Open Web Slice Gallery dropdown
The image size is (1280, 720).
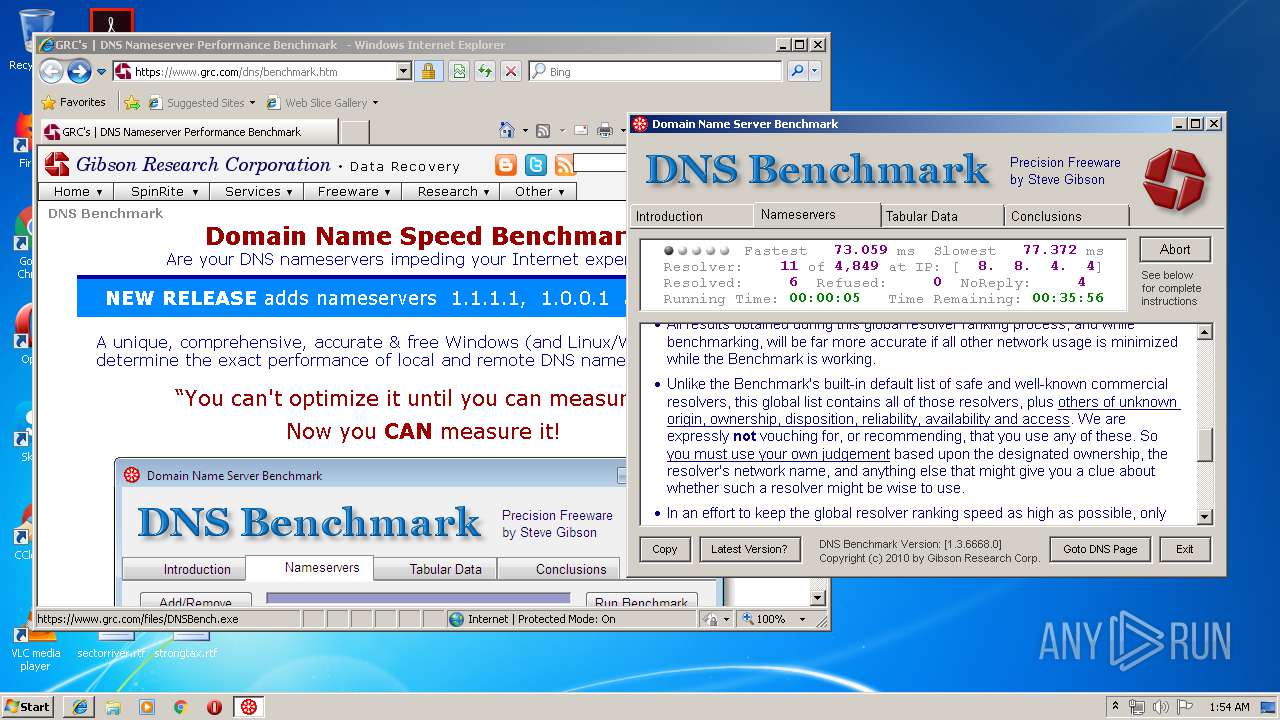[323, 102]
